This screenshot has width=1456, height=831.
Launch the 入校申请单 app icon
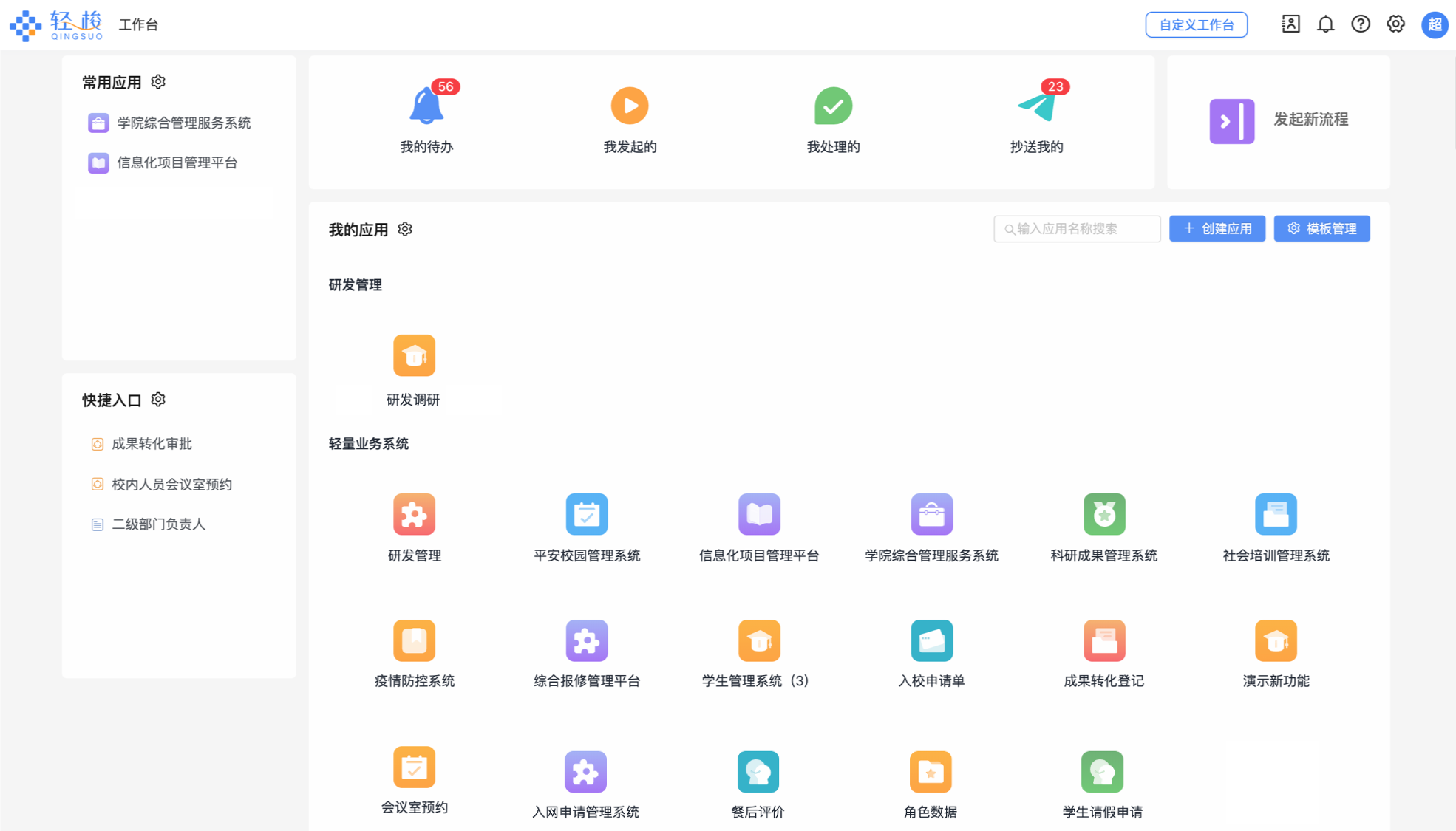931,640
